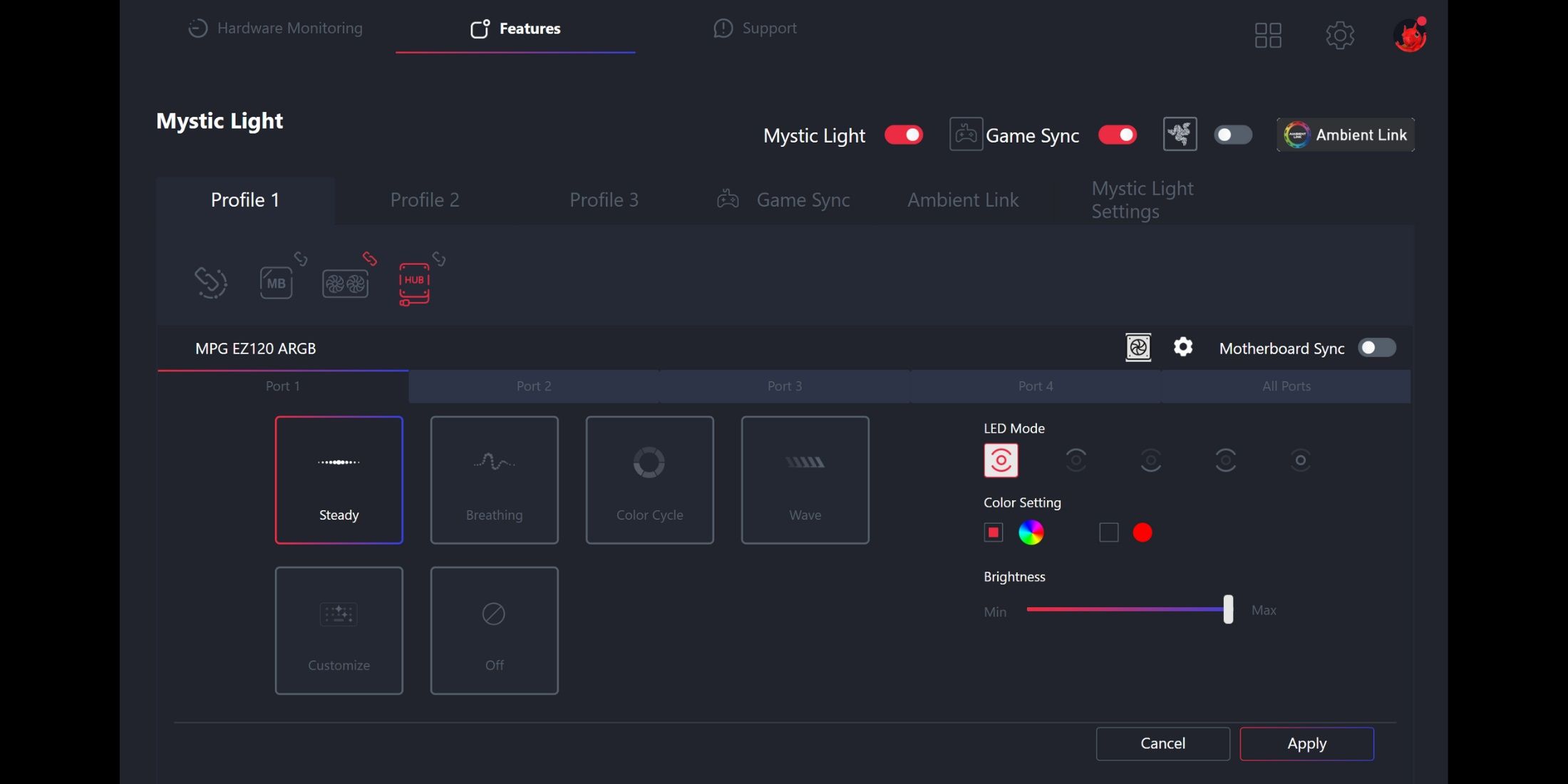
Task: Disable the Game Sync toggle
Action: pyautogui.click(x=1117, y=135)
